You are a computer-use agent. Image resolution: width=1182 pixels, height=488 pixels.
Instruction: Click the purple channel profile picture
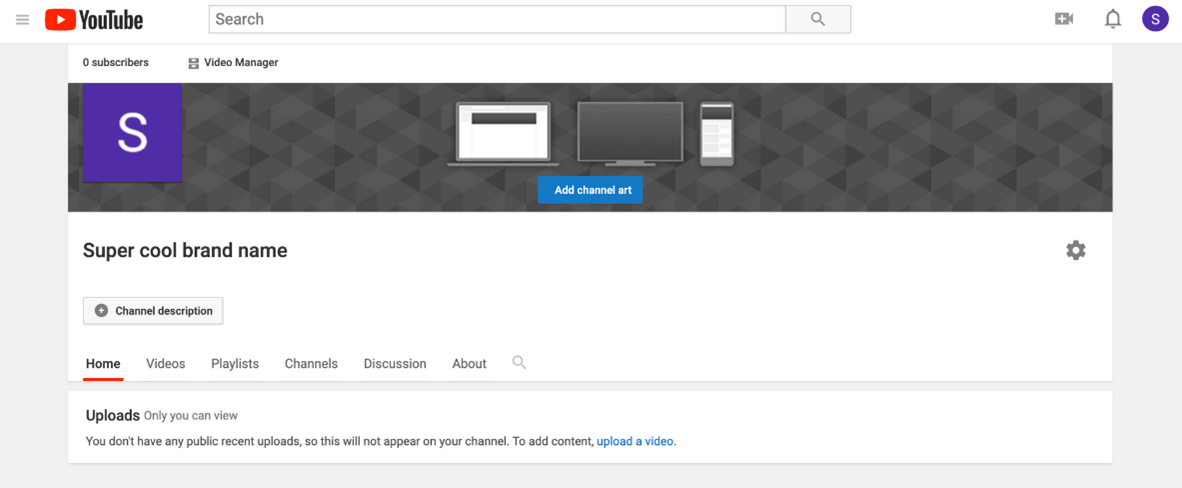(132, 133)
